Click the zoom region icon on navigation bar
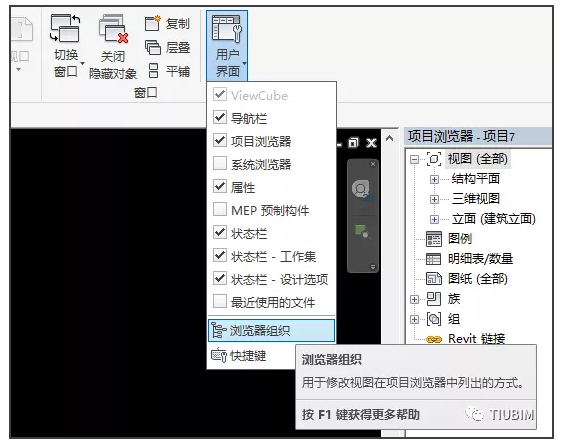 (x=362, y=231)
